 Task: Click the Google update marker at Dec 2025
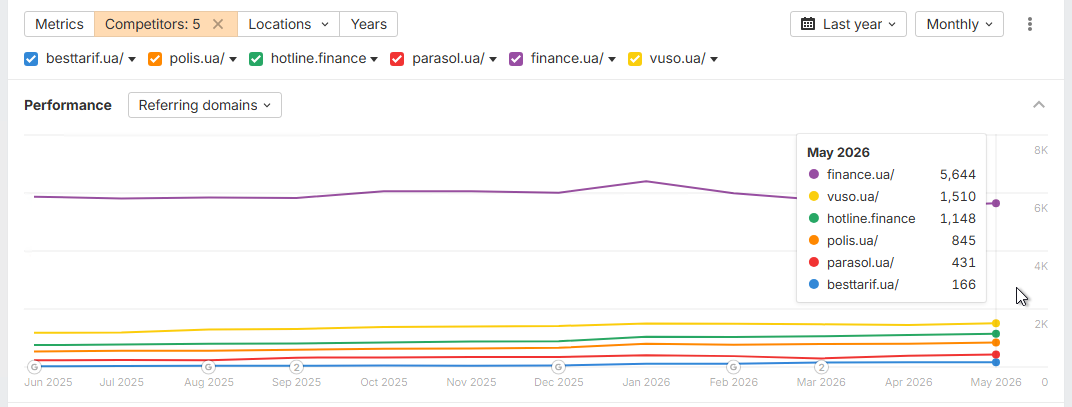559,367
